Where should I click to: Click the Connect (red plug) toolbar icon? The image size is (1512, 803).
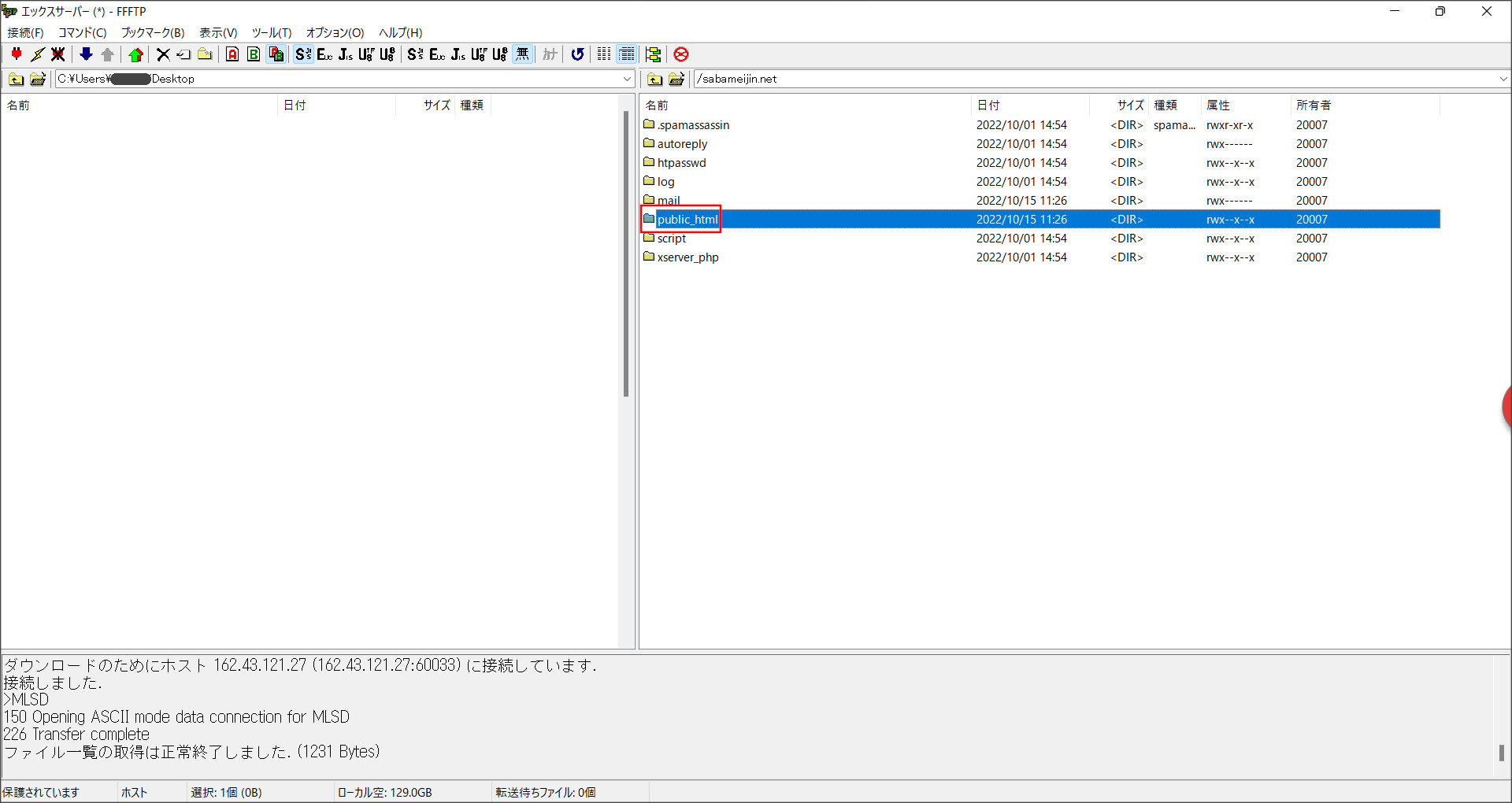tap(17, 54)
